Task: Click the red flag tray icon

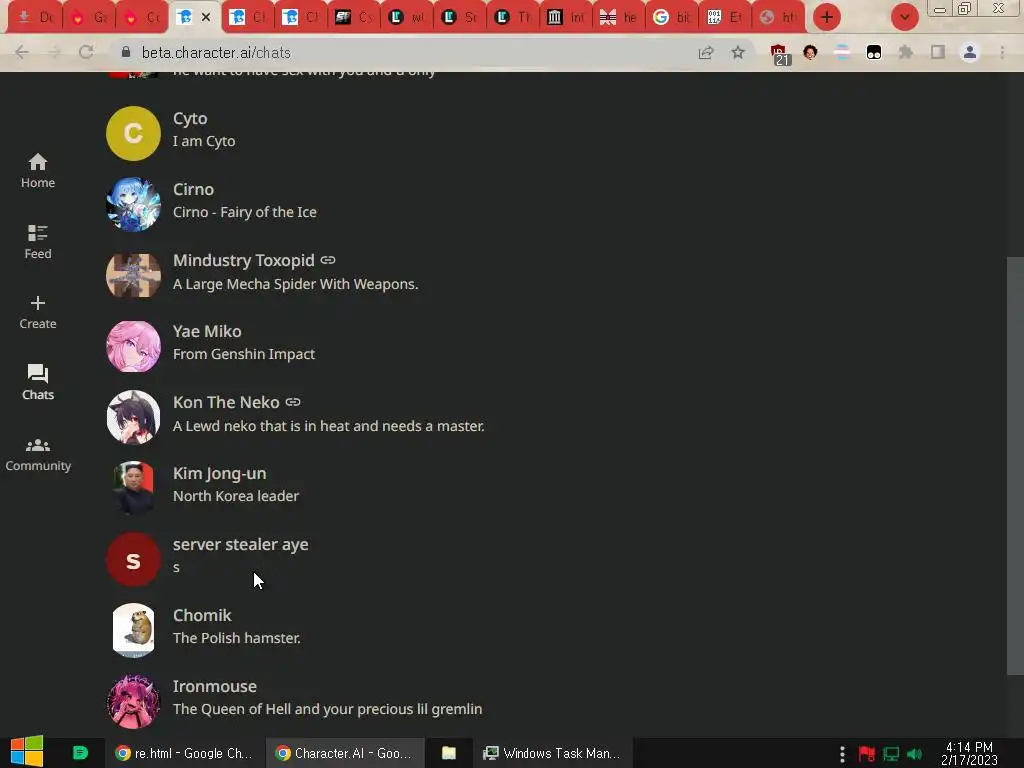Action: pyautogui.click(x=867, y=754)
